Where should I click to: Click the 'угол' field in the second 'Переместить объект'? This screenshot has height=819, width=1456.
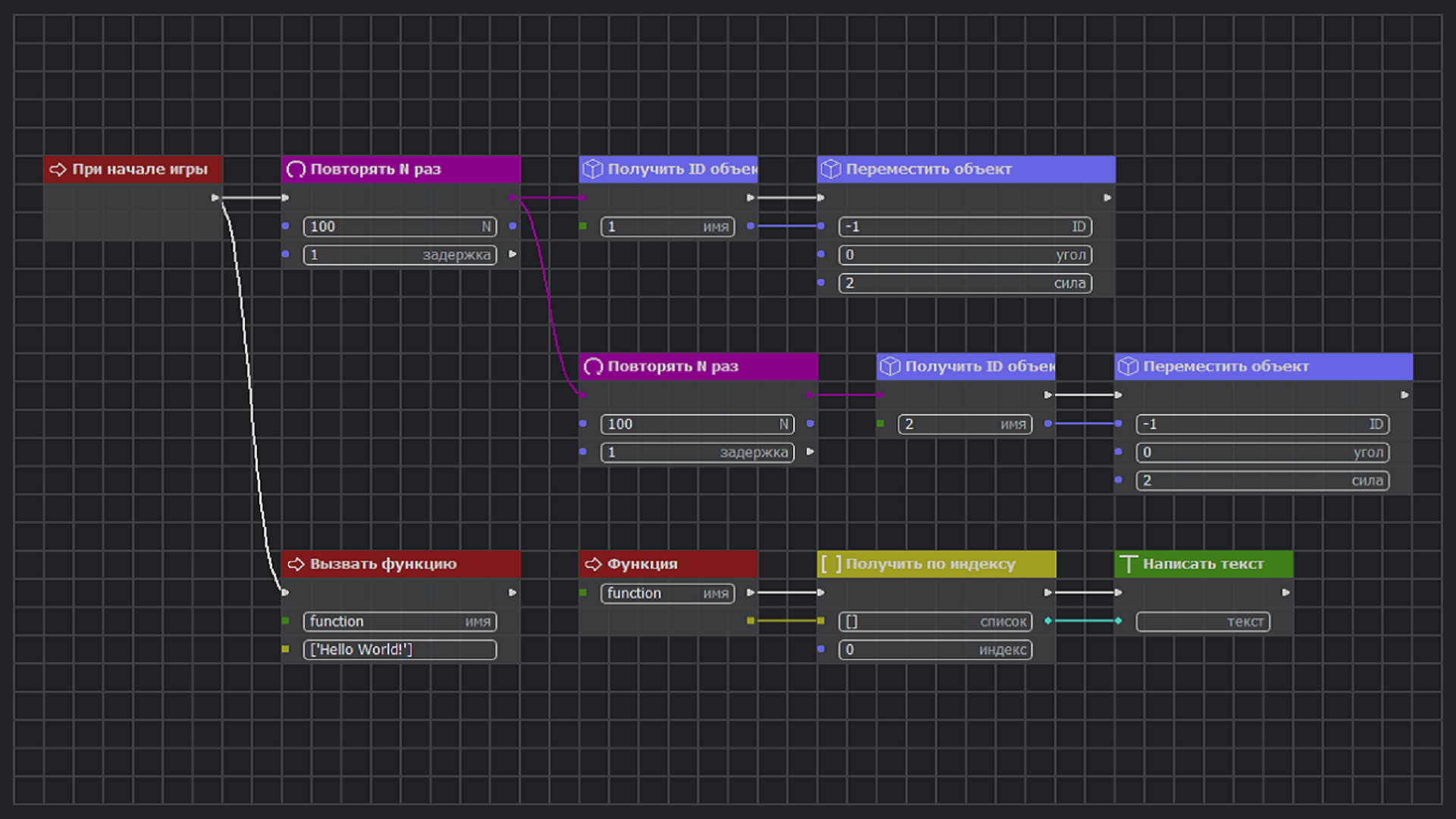(1263, 453)
